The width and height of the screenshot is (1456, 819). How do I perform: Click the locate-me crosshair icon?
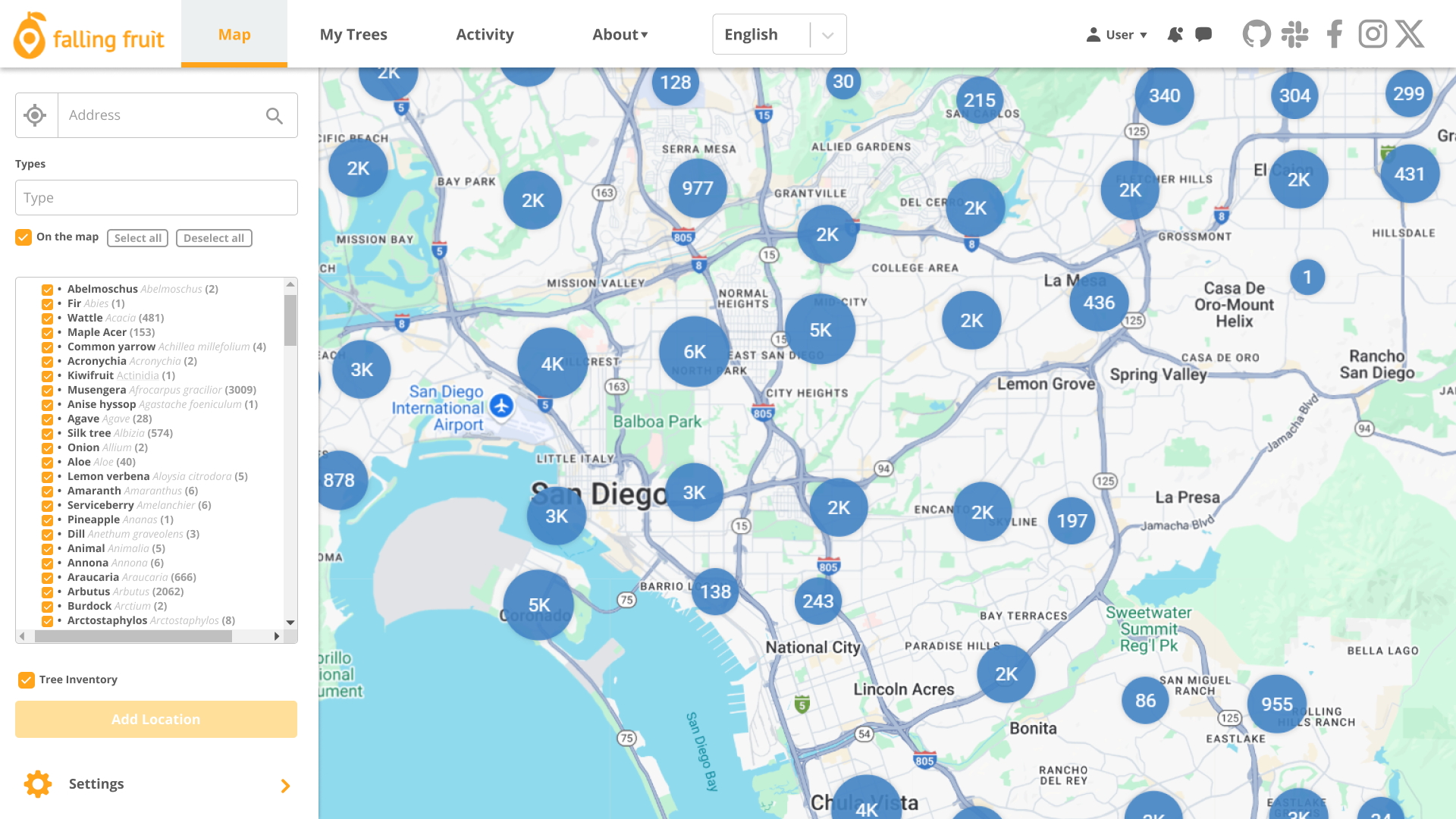click(x=35, y=115)
